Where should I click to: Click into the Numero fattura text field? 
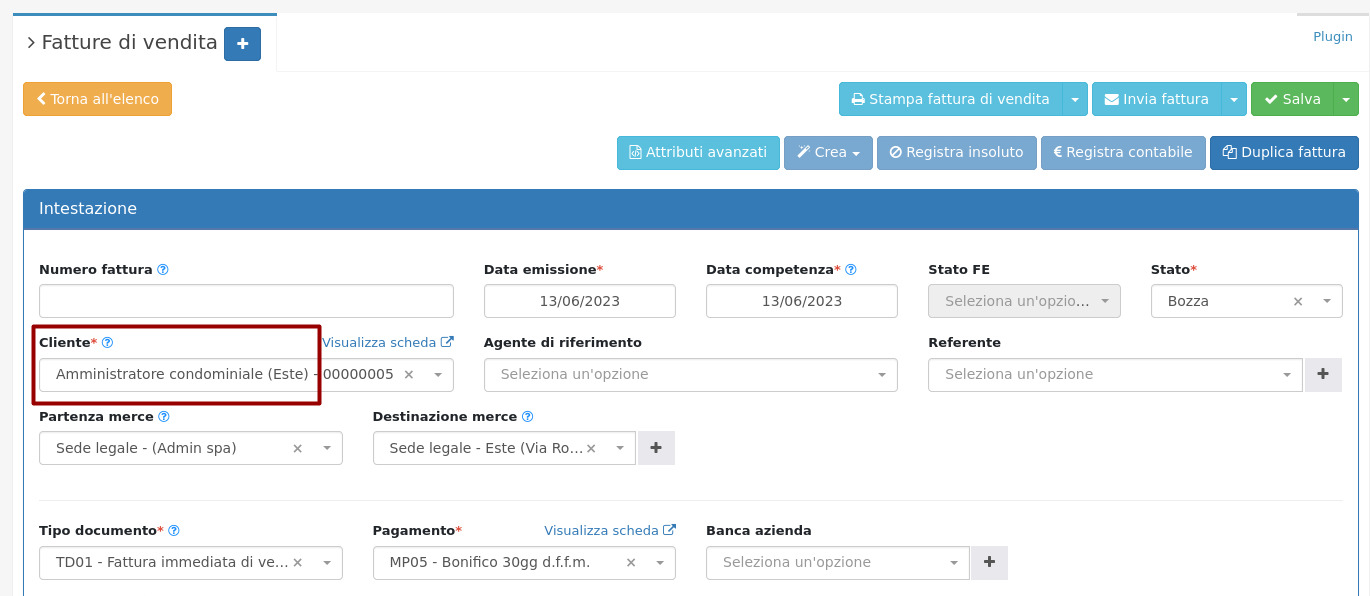[246, 301]
